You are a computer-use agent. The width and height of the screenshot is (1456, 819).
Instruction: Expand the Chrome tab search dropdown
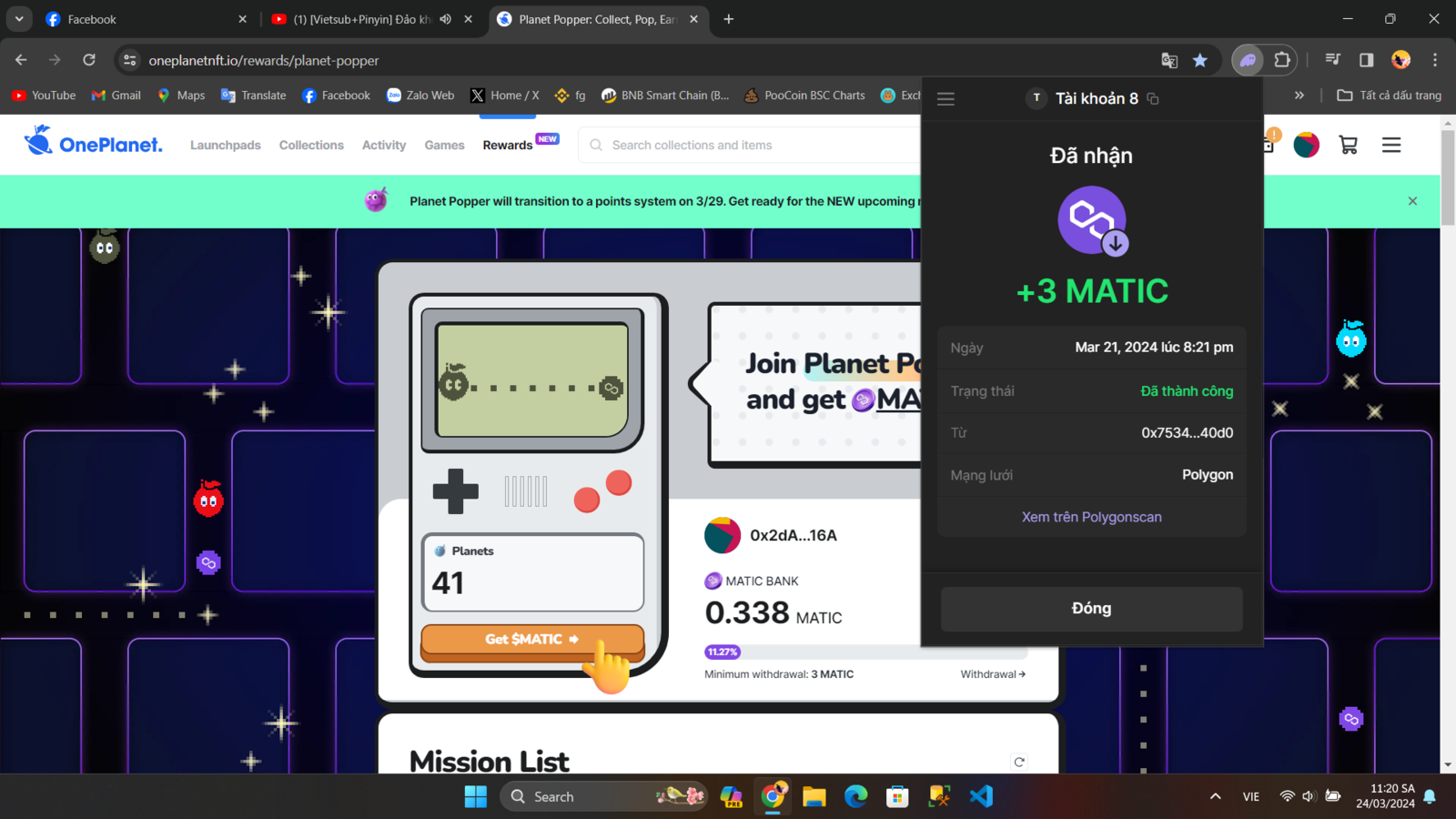19,19
